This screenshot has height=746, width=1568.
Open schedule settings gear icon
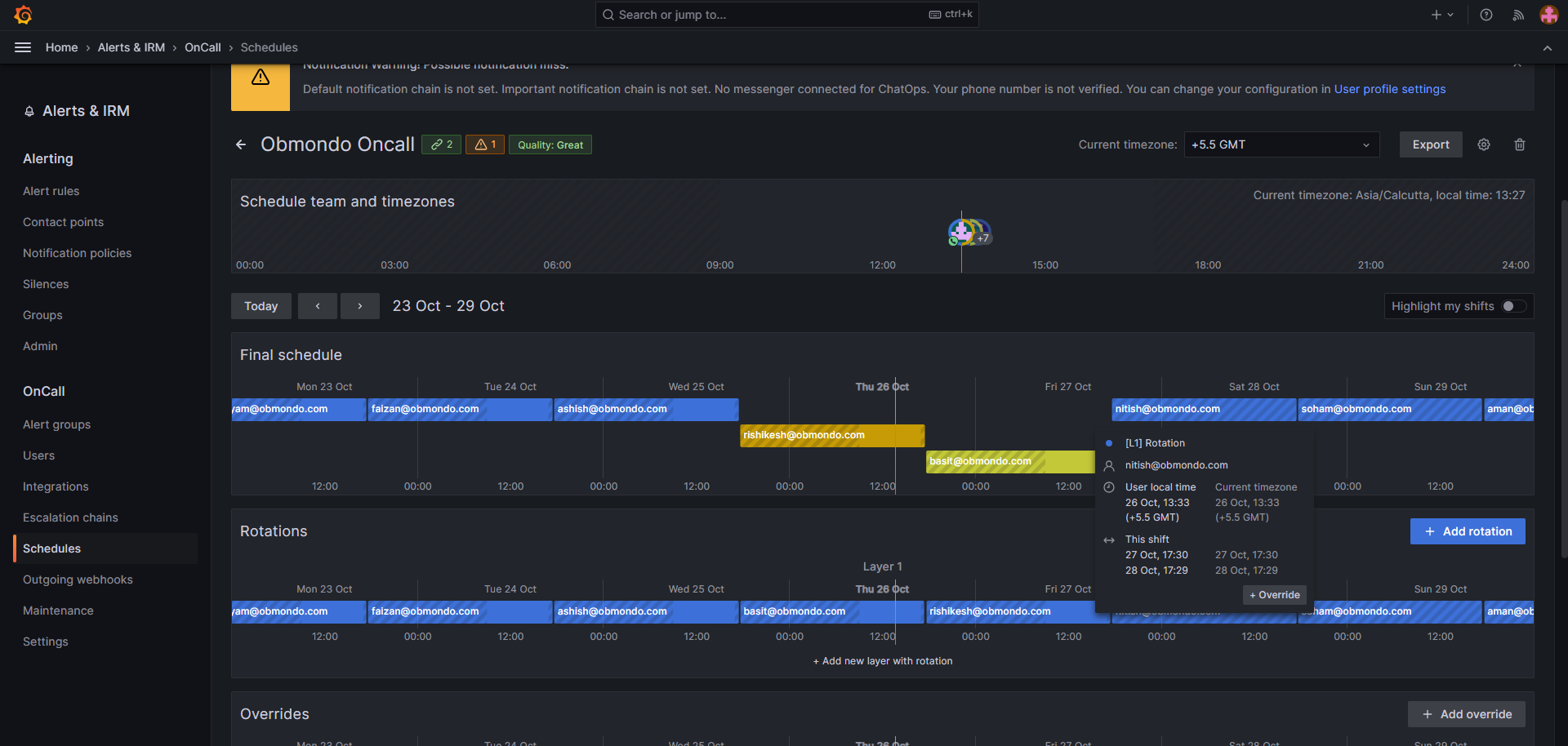pyautogui.click(x=1484, y=144)
